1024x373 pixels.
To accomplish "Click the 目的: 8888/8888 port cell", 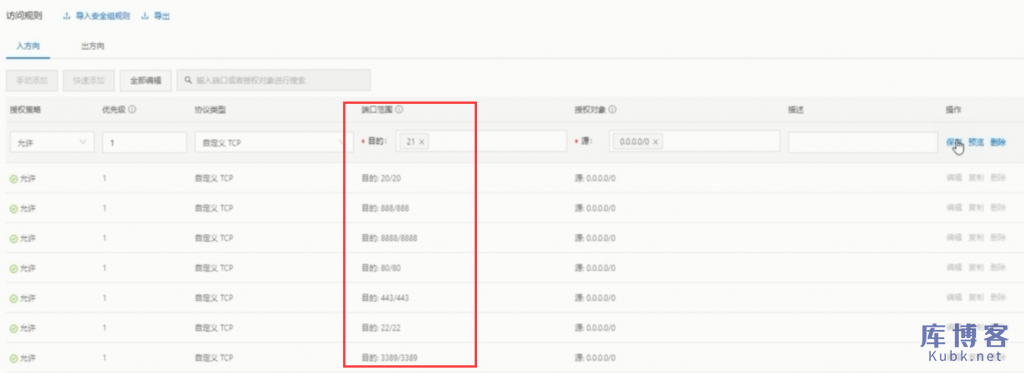I will [389, 238].
